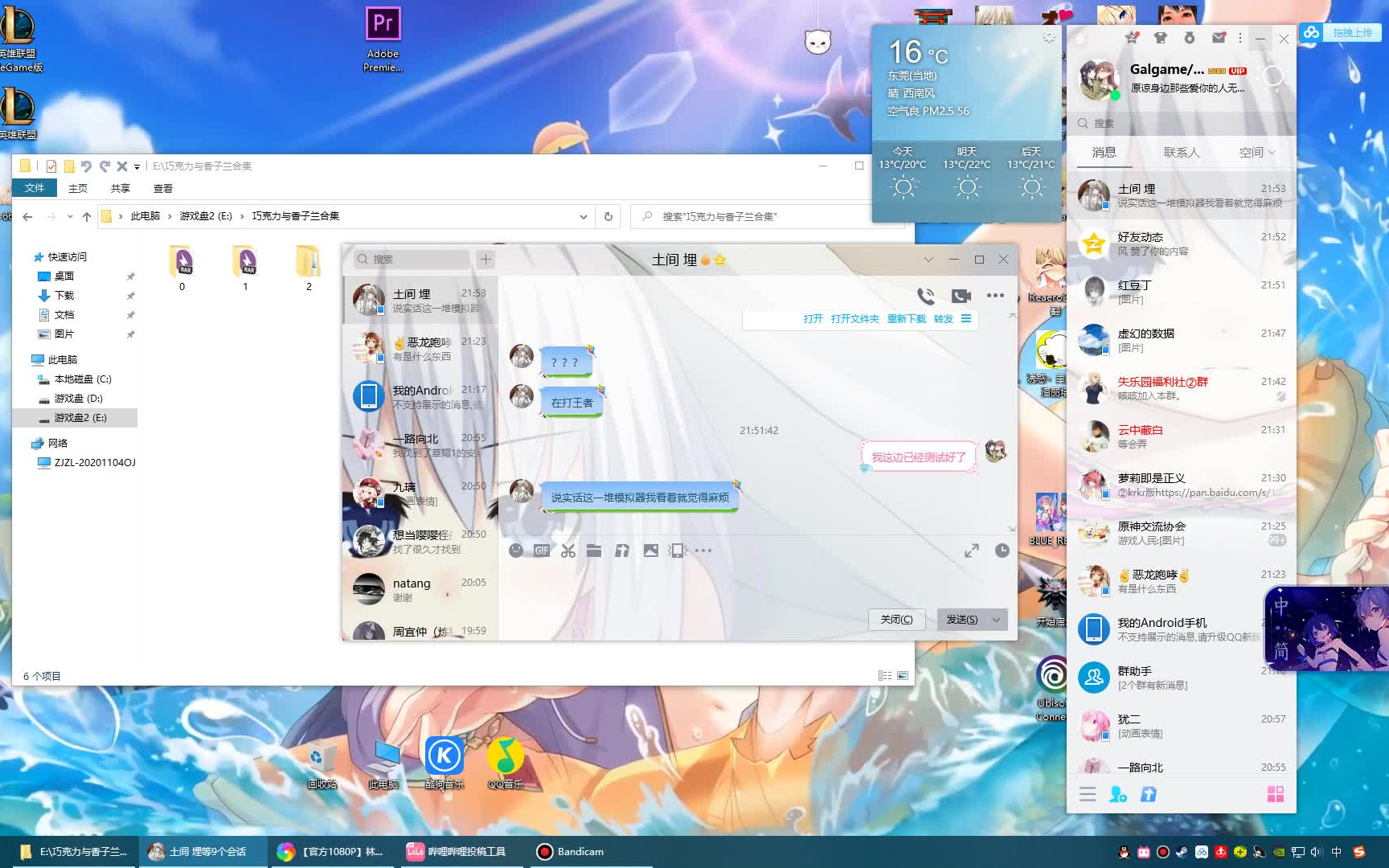Click the 重新下载 link

point(907,319)
